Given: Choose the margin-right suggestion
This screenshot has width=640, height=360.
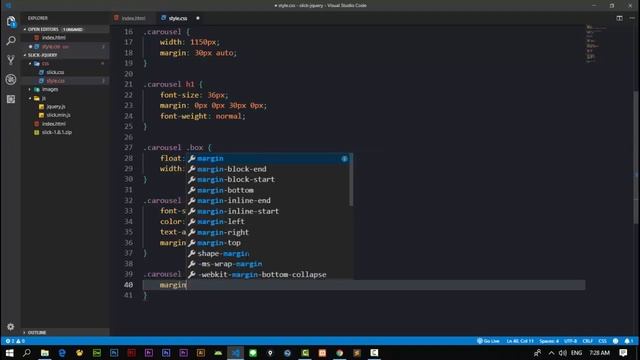Looking at the screenshot, I should pyautogui.click(x=267, y=232).
